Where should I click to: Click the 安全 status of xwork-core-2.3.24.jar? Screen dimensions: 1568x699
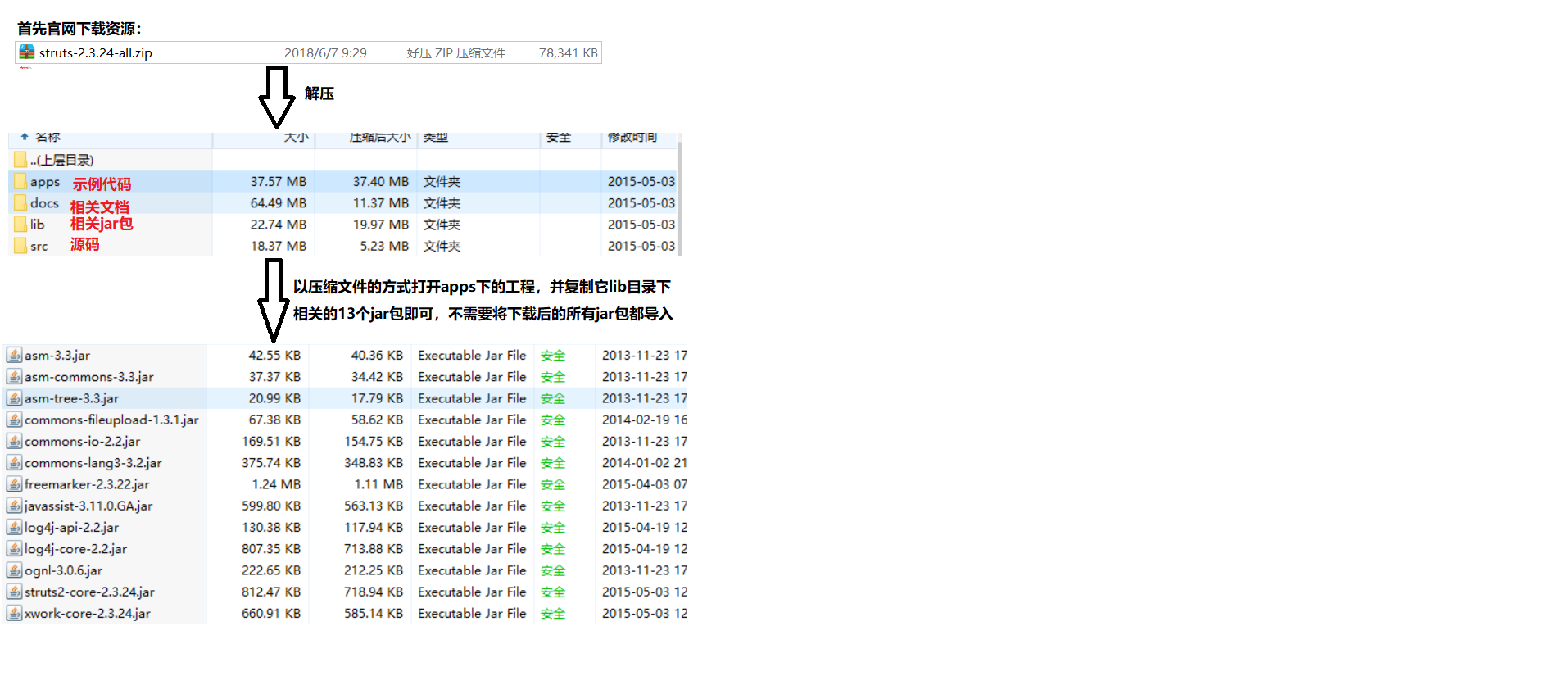point(553,613)
